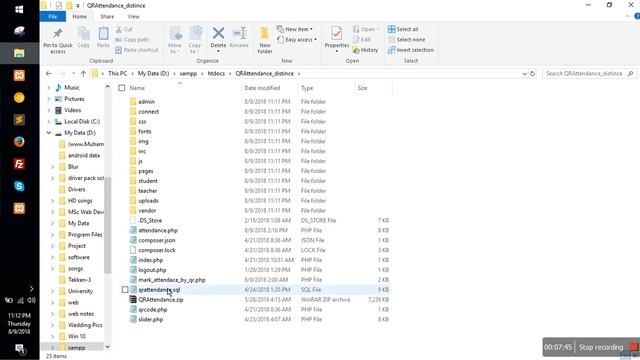Viewport: 640px width, 360px height.
Task: Click the search magnifier icon
Action: pos(630,73)
